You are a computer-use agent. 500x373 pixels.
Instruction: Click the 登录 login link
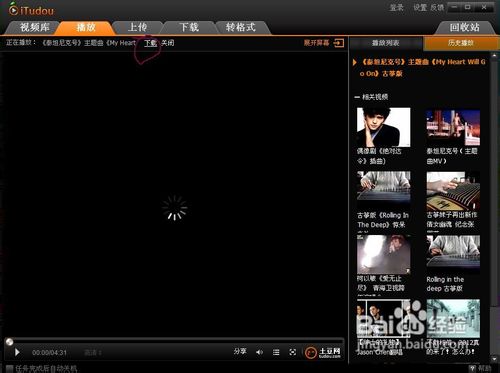coord(396,7)
